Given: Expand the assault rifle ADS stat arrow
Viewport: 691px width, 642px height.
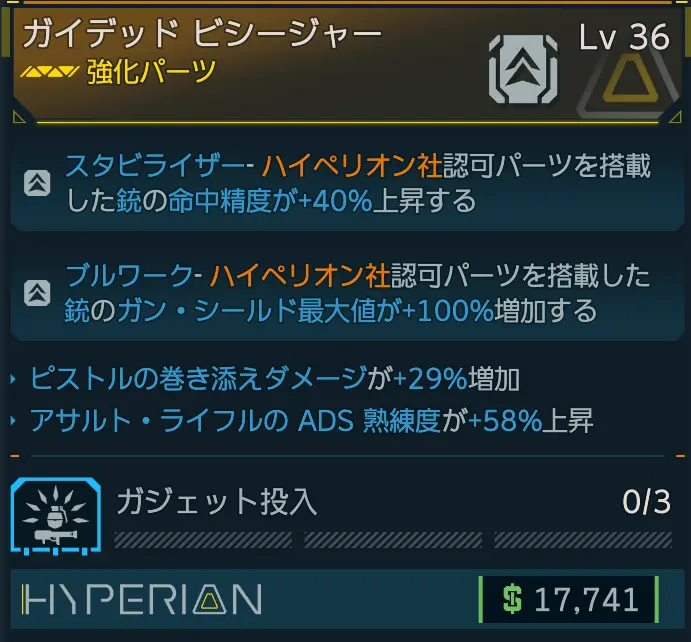Looking at the screenshot, I should click(x=13, y=421).
